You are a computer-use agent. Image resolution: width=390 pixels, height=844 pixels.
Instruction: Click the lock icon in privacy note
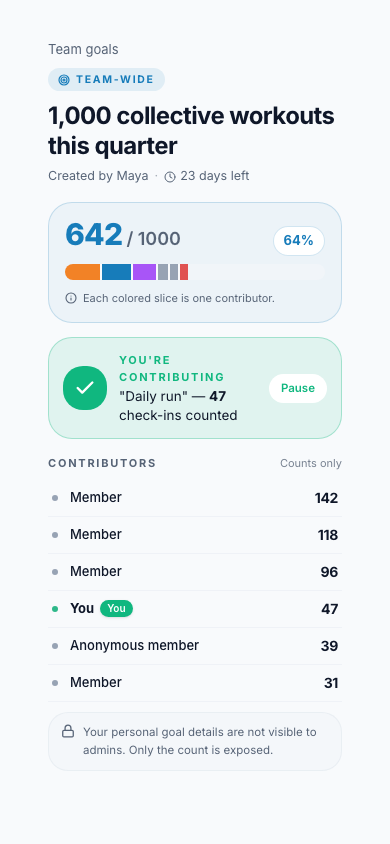[x=68, y=731]
